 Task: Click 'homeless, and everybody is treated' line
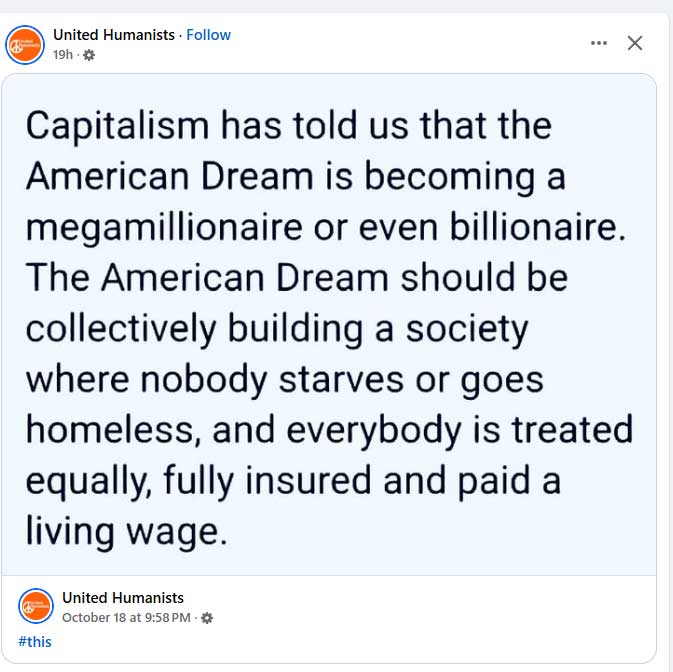coord(329,430)
